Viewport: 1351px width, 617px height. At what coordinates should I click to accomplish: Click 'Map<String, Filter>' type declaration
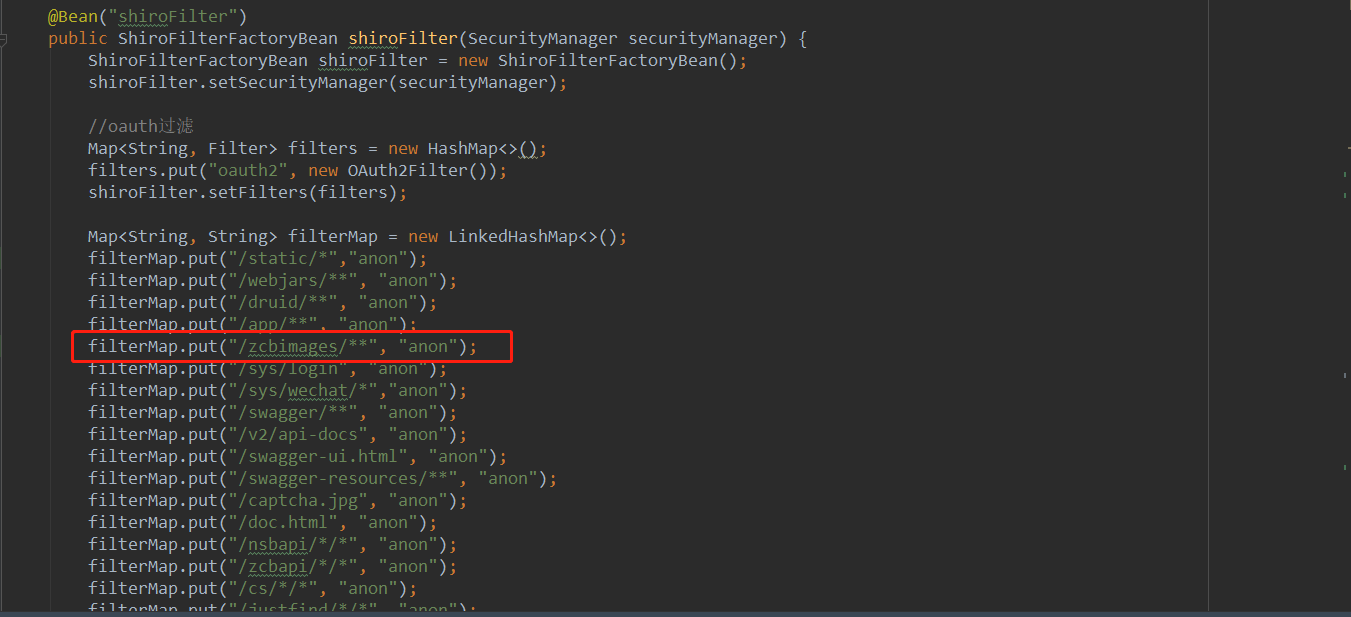tap(183, 149)
